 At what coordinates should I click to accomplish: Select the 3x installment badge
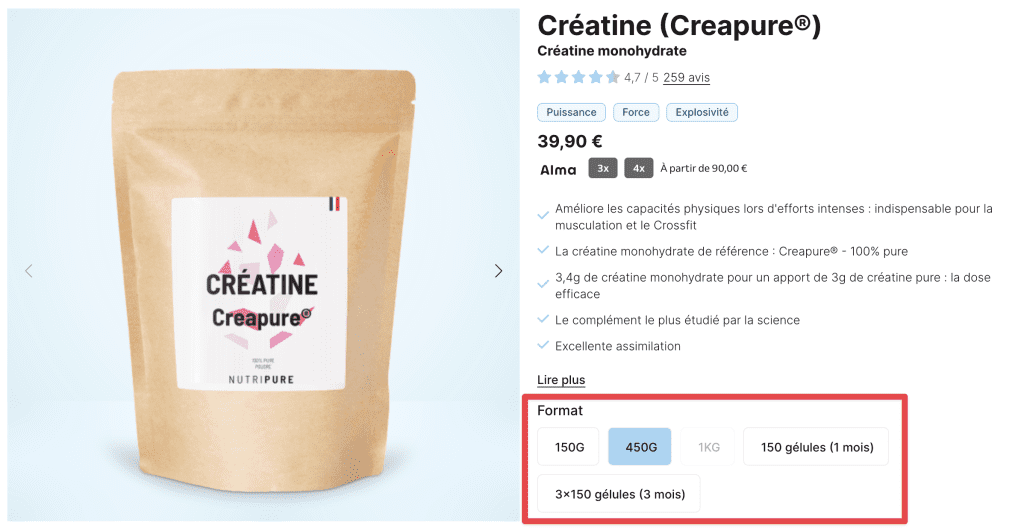[603, 168]
